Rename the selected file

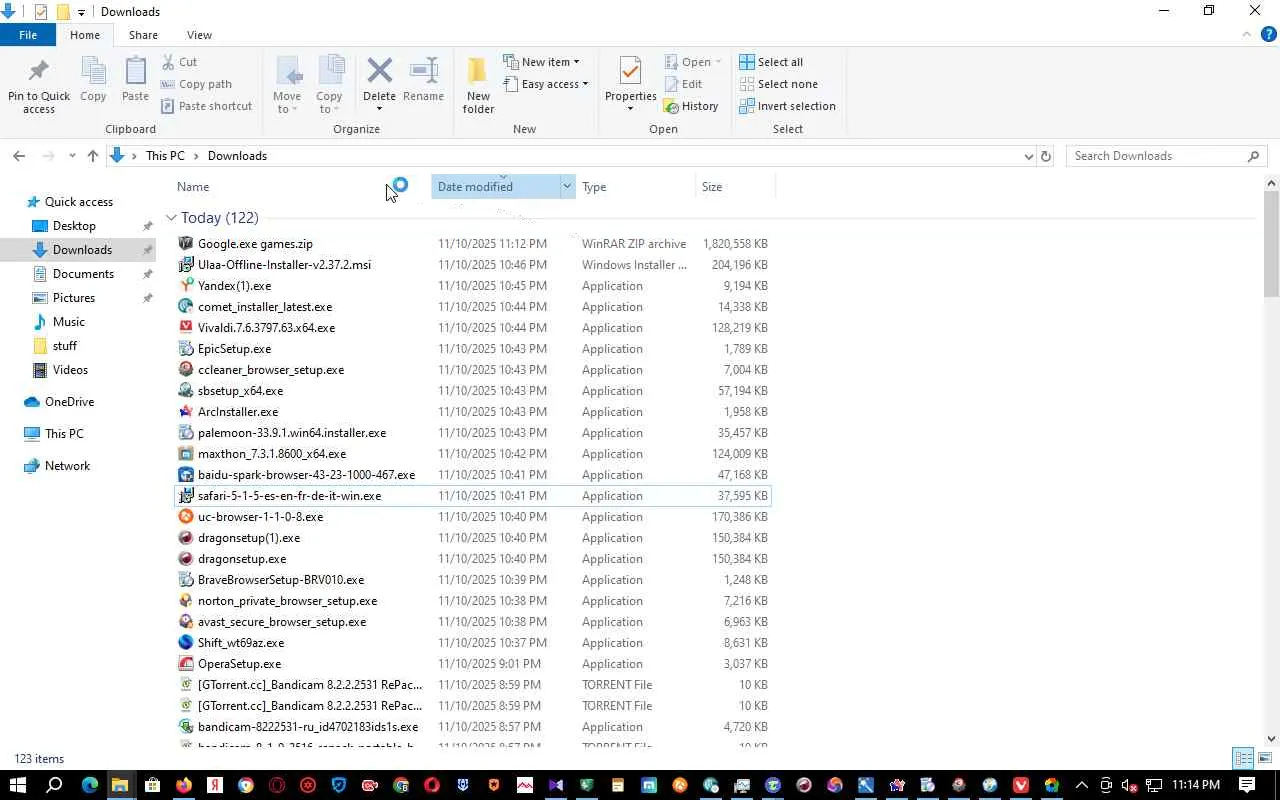click(423, 80)
